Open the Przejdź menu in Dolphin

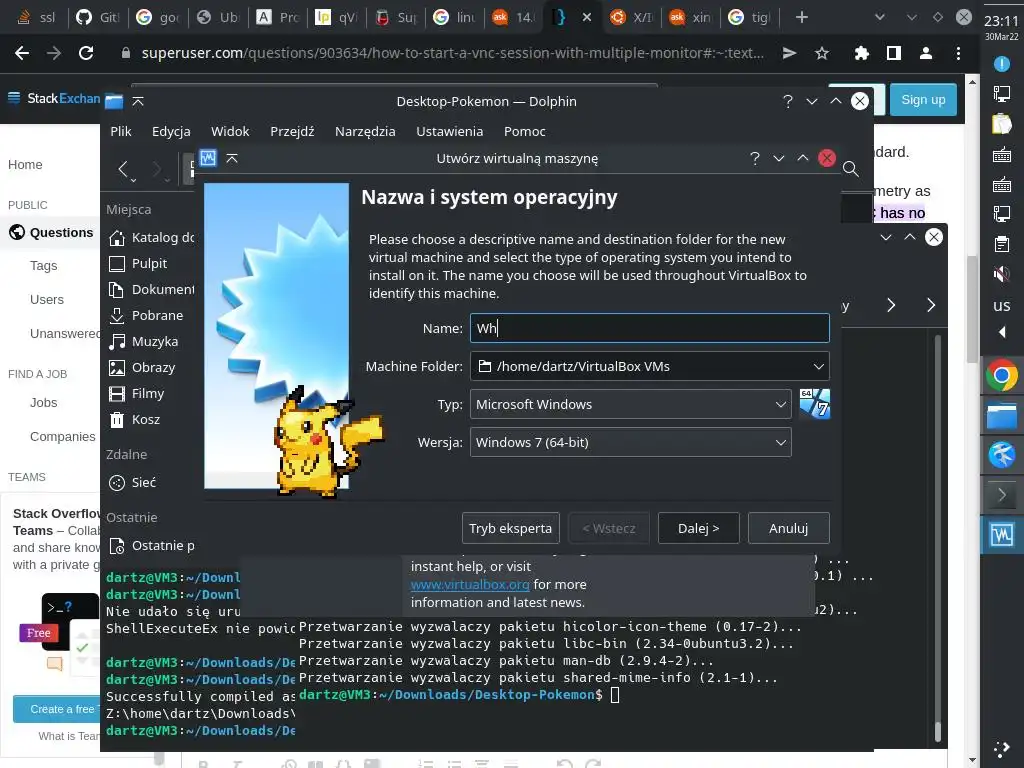pyautogui.click(x=292, y=131)
